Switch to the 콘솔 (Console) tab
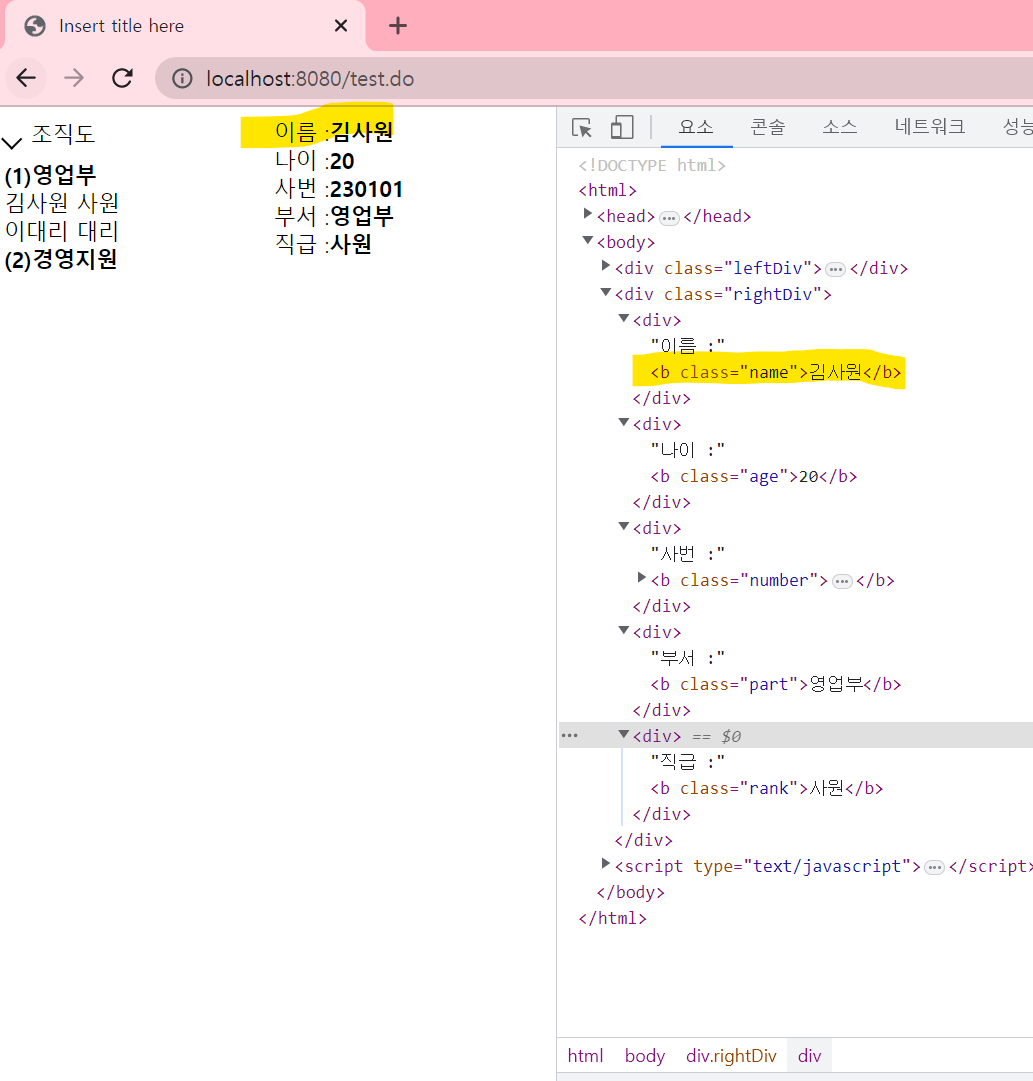The width and height of the screenshot is (1033, 1081). pos(768,127)
